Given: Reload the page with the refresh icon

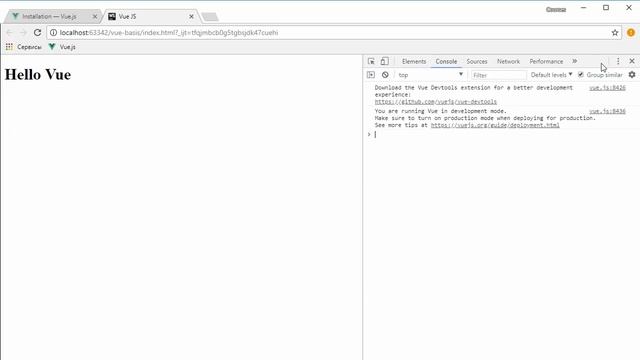Looking at the screenshot, I should [x=38, y=33].
